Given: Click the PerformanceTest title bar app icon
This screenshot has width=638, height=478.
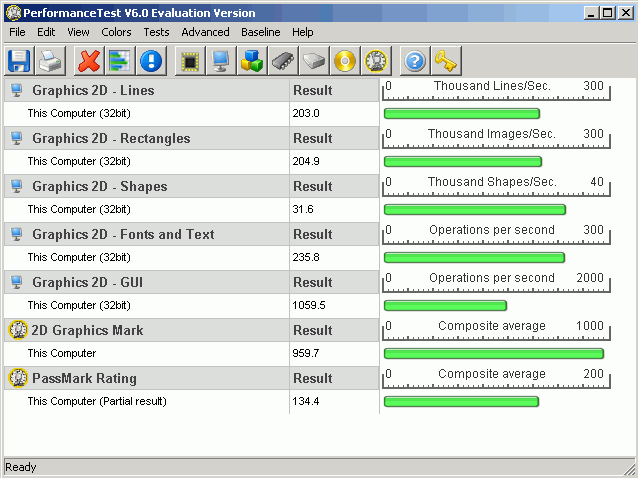Looking at the screenshot, I should coord(13,13).
